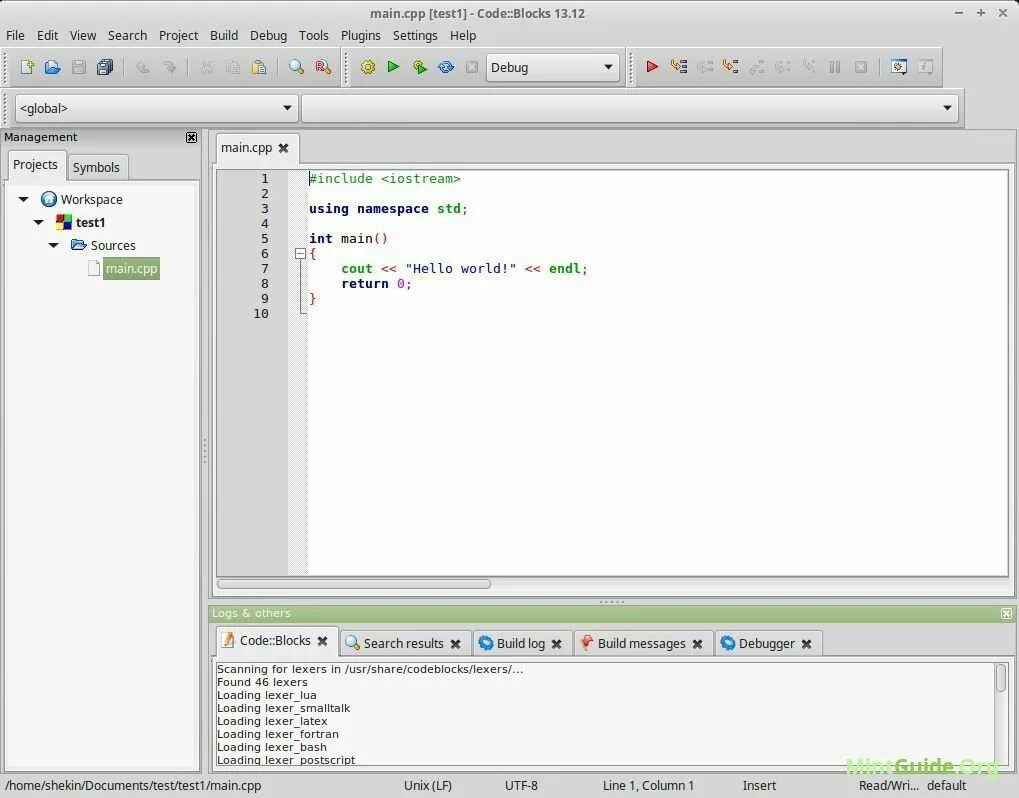The image size is (1019, 798).
Task: Open the View menu
Action: 83,36
